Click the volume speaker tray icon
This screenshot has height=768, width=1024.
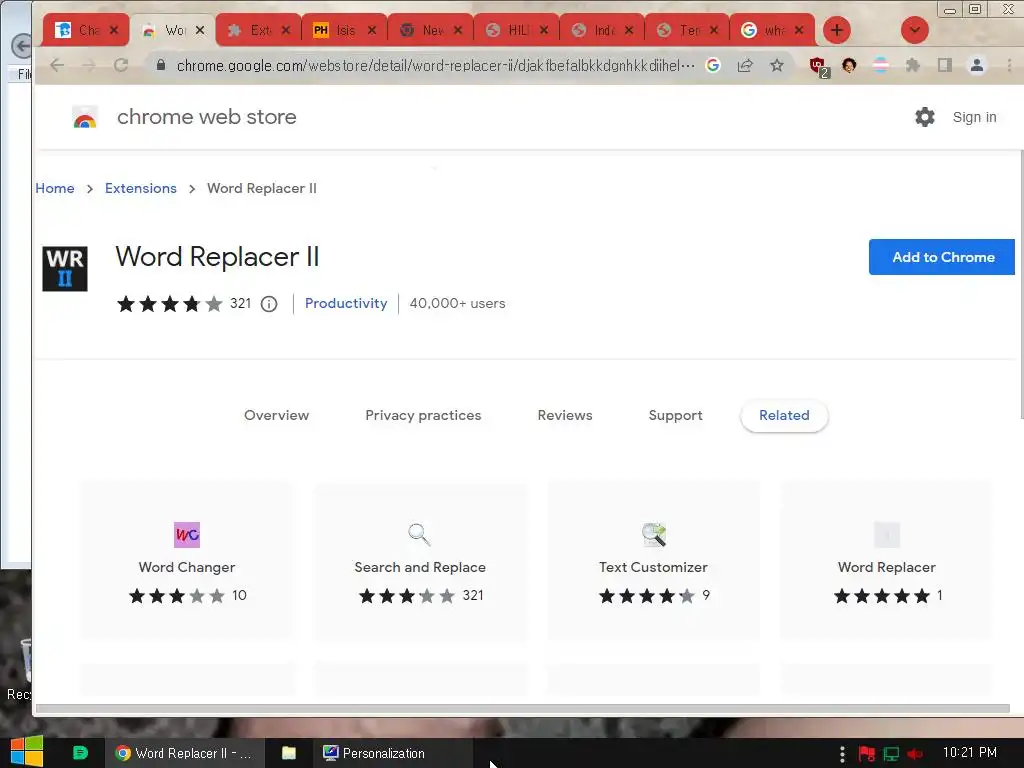point(914,754)
